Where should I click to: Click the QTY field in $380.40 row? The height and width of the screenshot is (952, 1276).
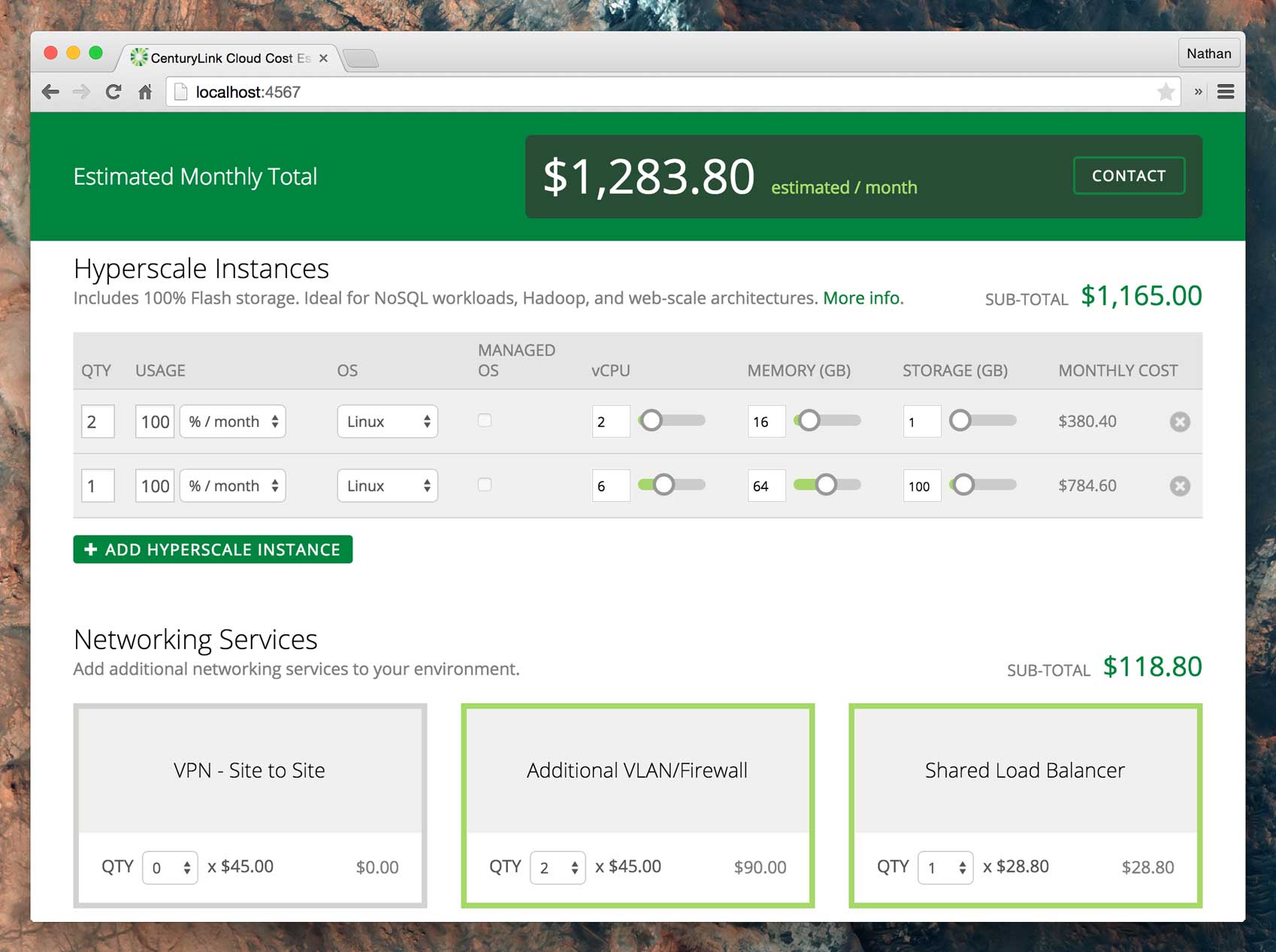[98, 422]
